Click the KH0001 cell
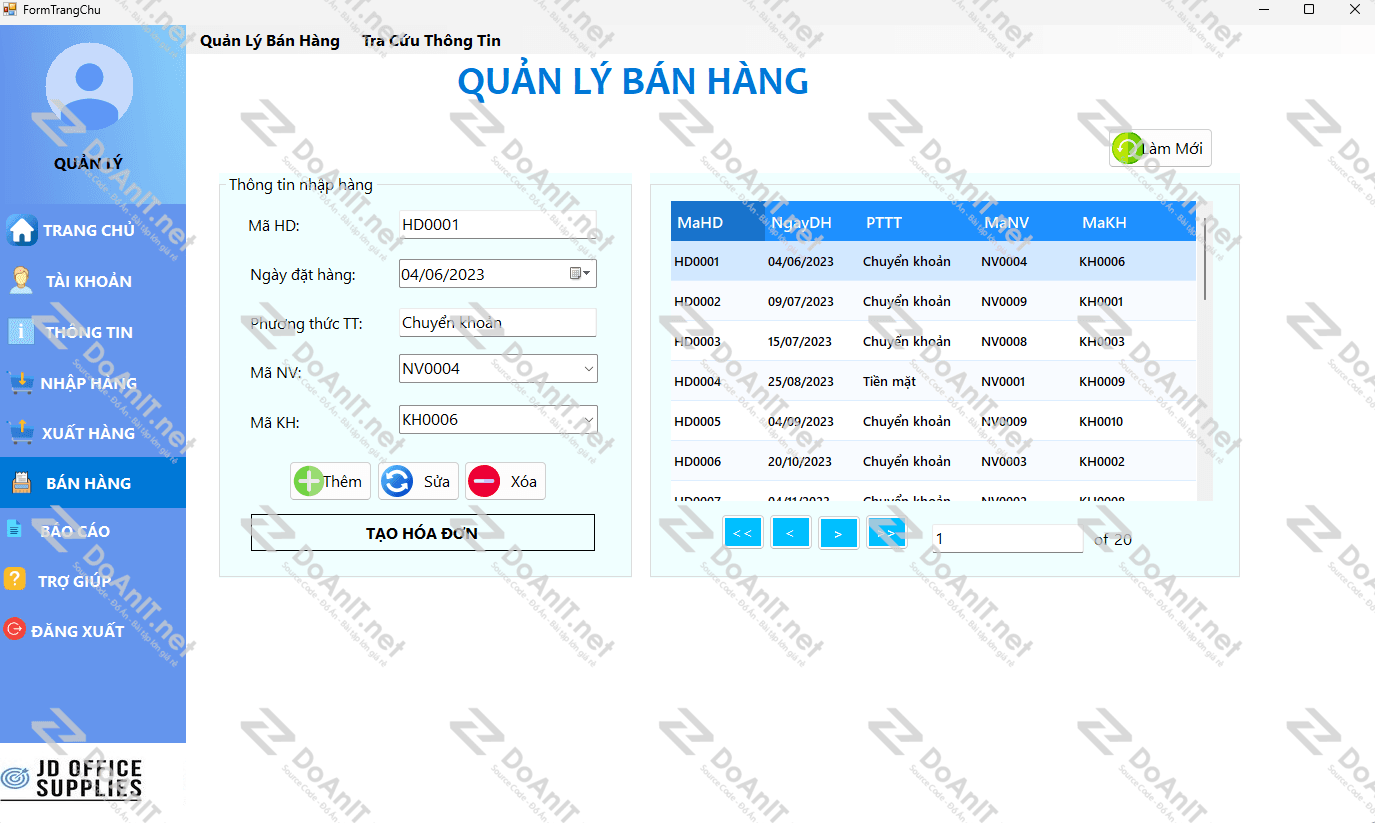 click(1135, 301)
